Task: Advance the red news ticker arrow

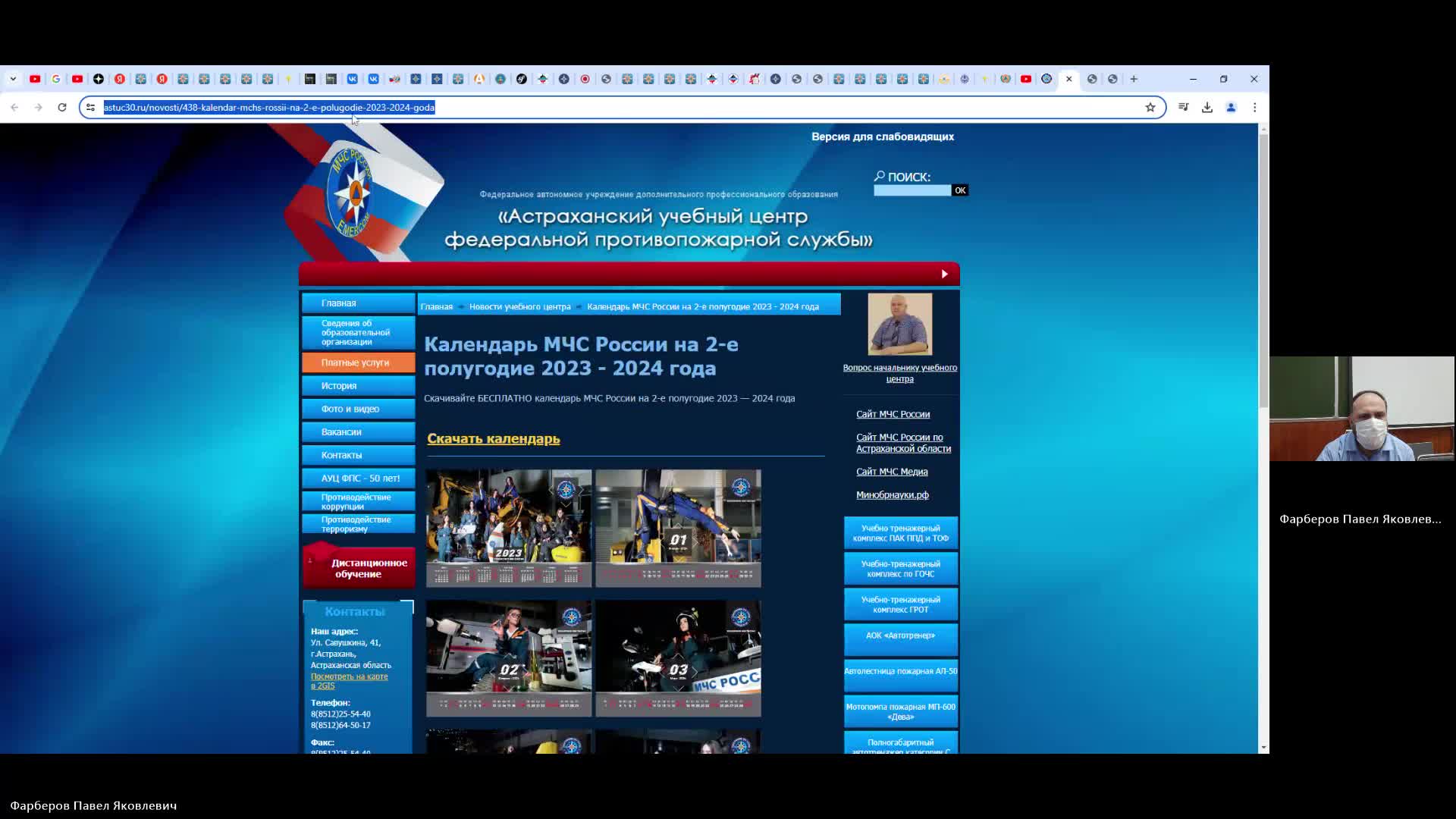Action: [x=944, y=274]
